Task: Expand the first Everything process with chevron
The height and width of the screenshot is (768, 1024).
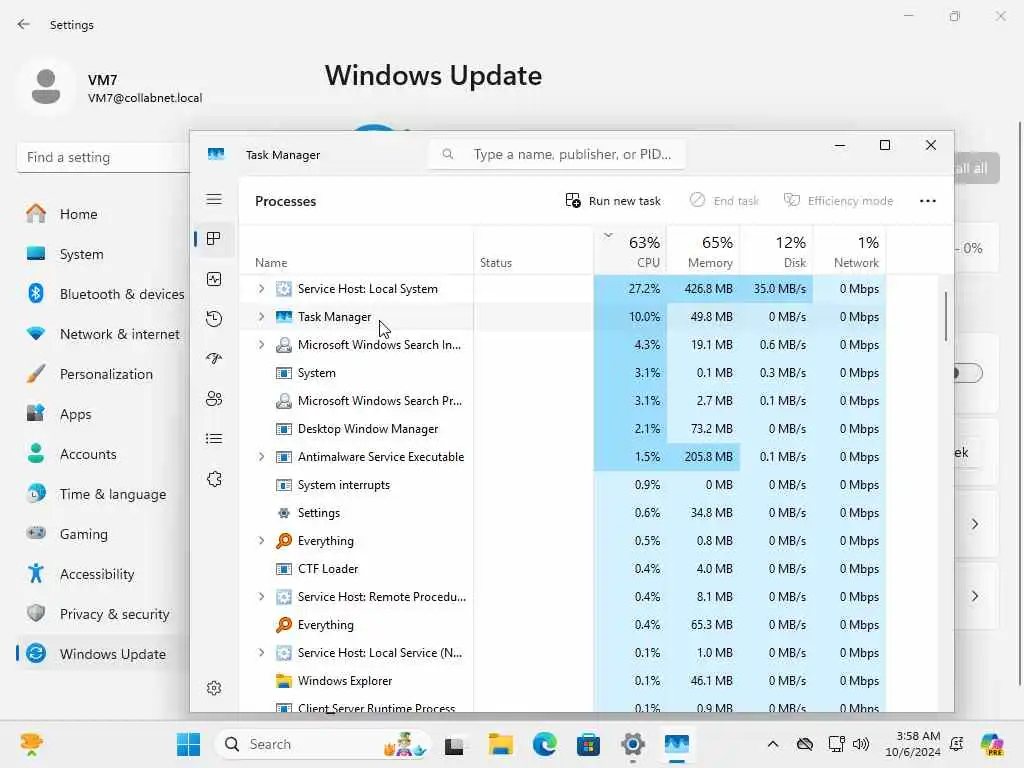Action: (261, 541)
